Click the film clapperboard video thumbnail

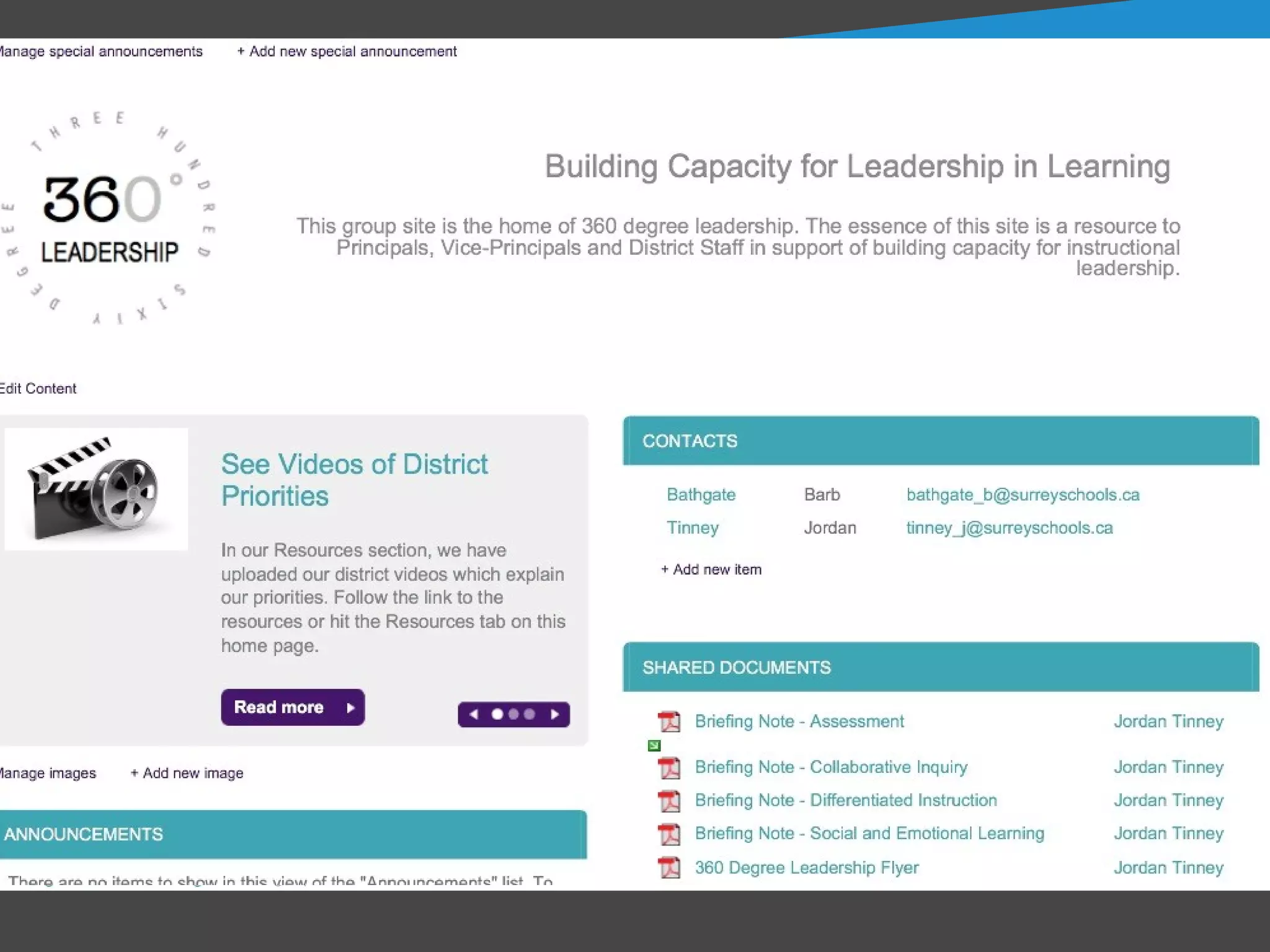pyautogui.click(x=95, y=489)
